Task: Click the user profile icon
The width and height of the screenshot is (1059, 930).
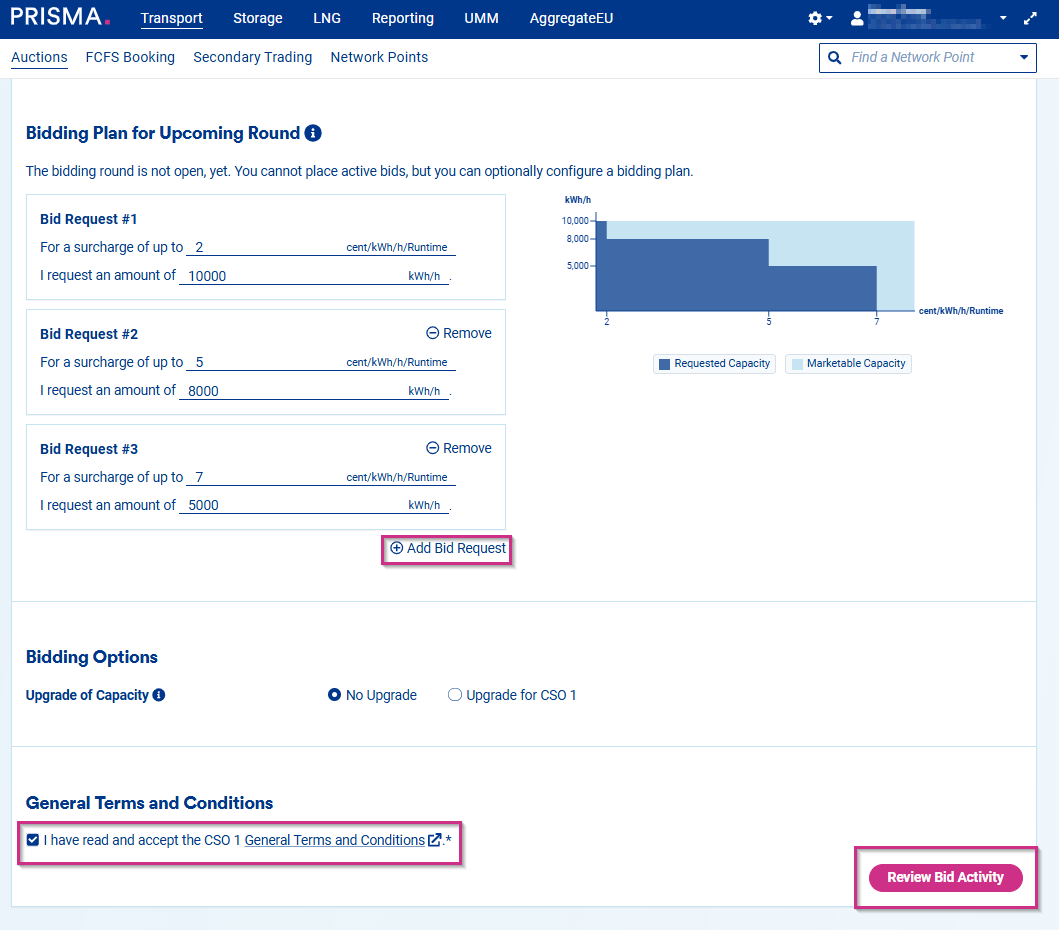Action: (857, 19)
